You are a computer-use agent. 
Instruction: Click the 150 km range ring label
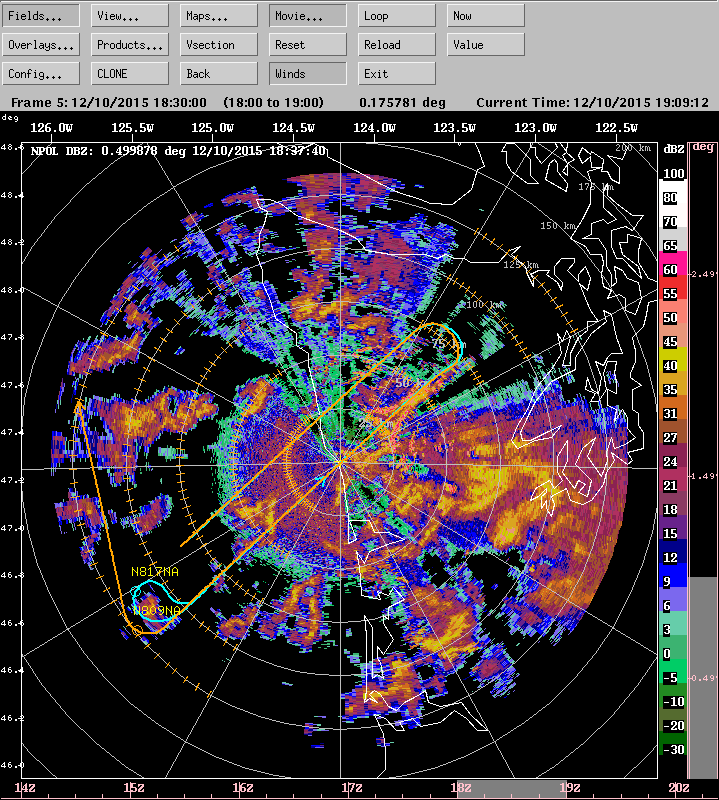point(558,226)
